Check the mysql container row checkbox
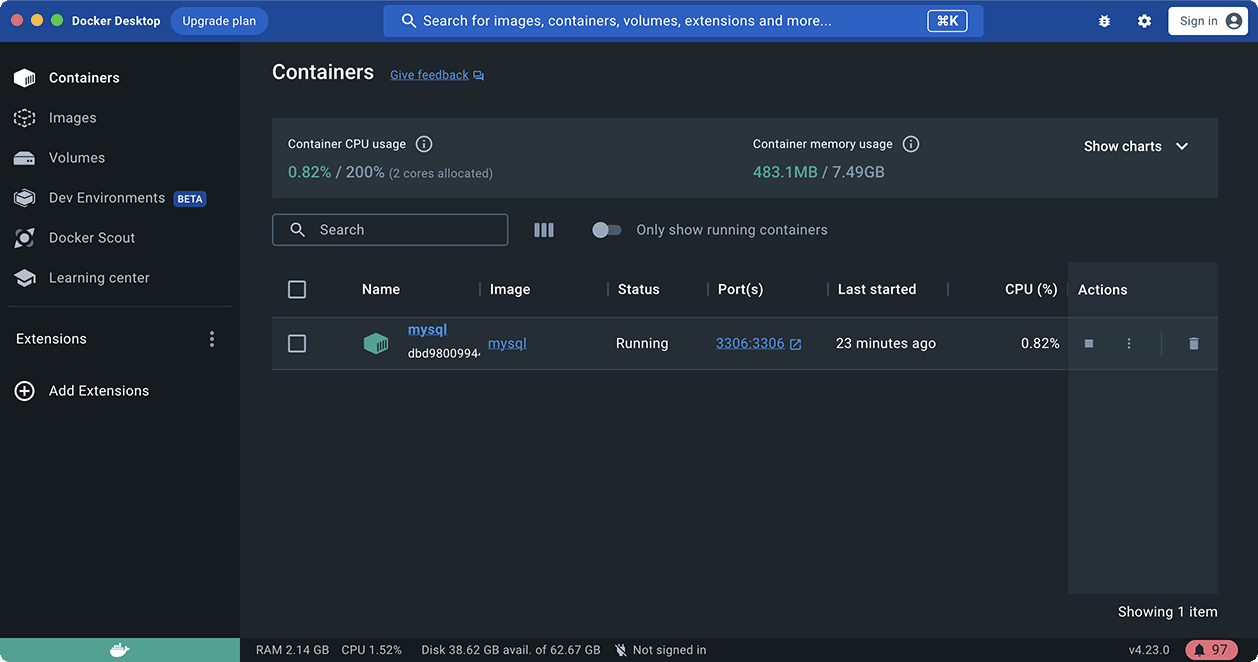The image size is (1258, 662). [x=297, y=343]
